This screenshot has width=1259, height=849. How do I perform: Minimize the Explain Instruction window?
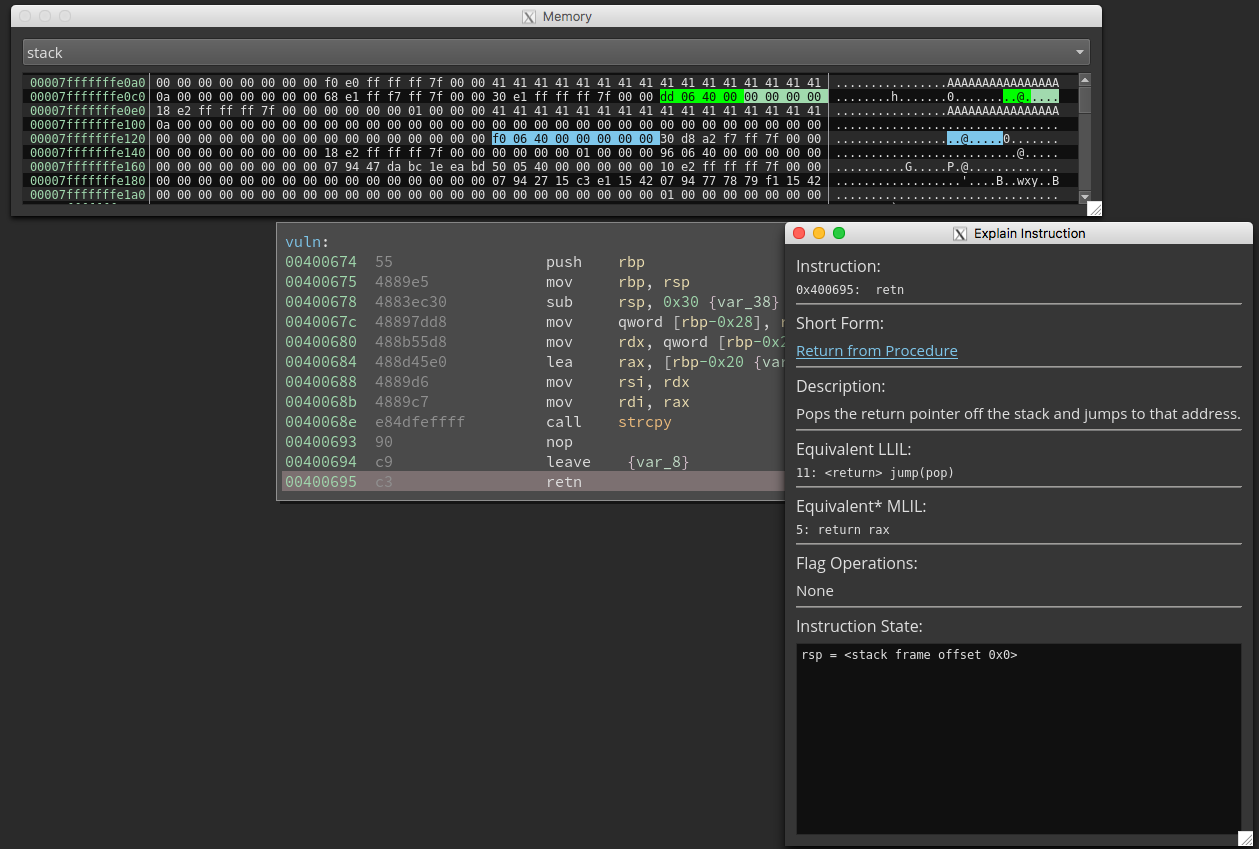click(819, 233)
